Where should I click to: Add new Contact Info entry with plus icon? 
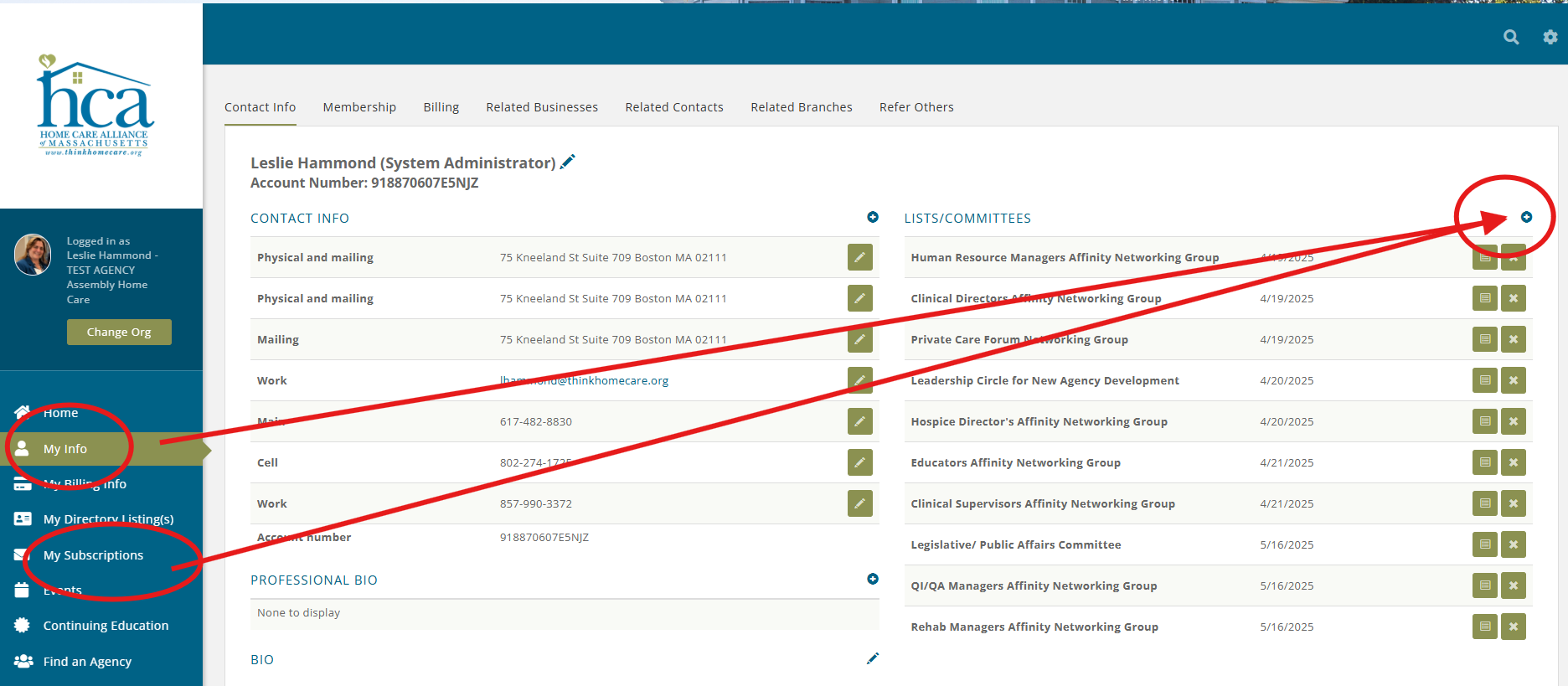click(x=873, y=217)
